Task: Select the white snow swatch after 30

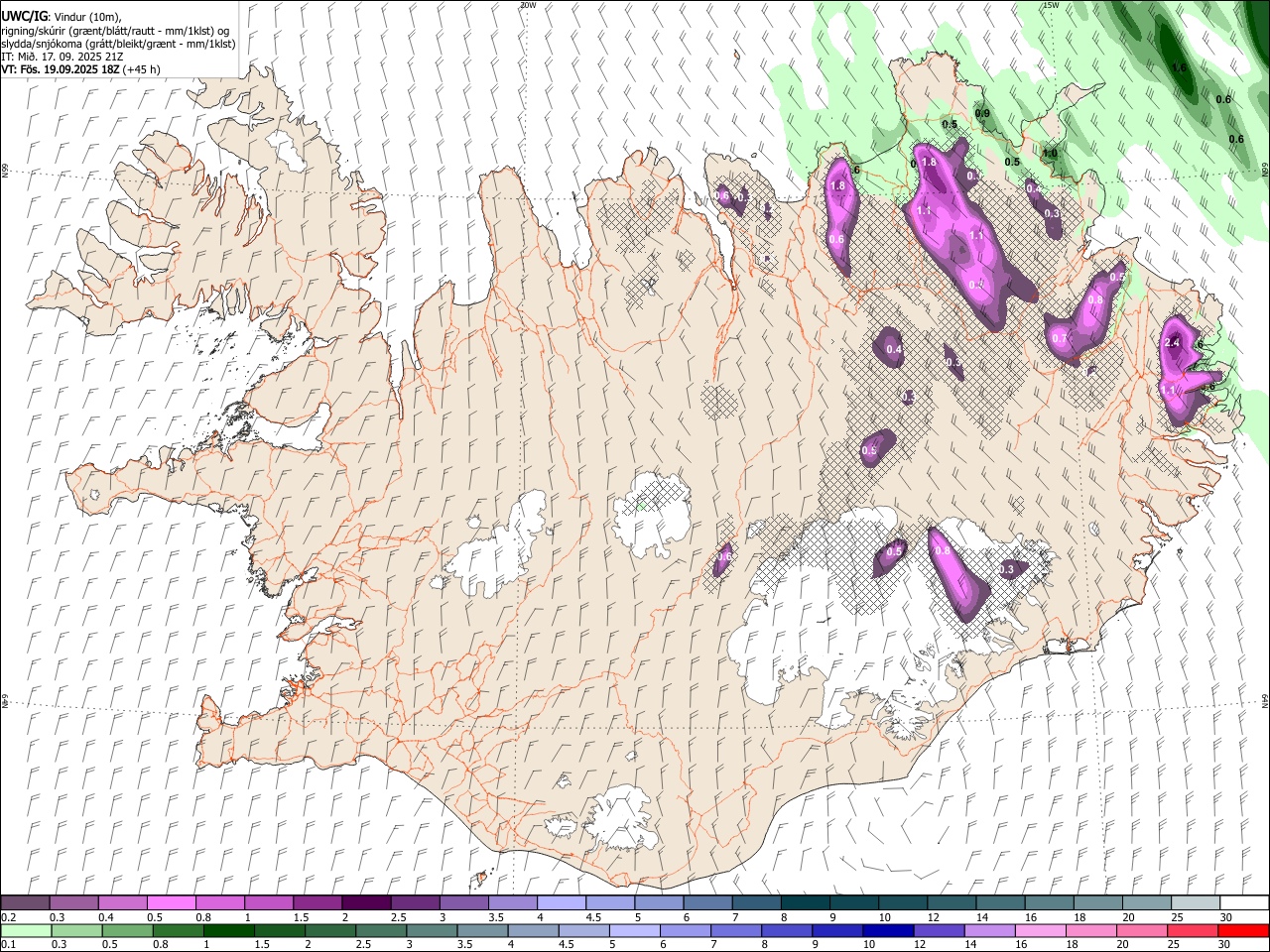Action: click(1243, 902)
